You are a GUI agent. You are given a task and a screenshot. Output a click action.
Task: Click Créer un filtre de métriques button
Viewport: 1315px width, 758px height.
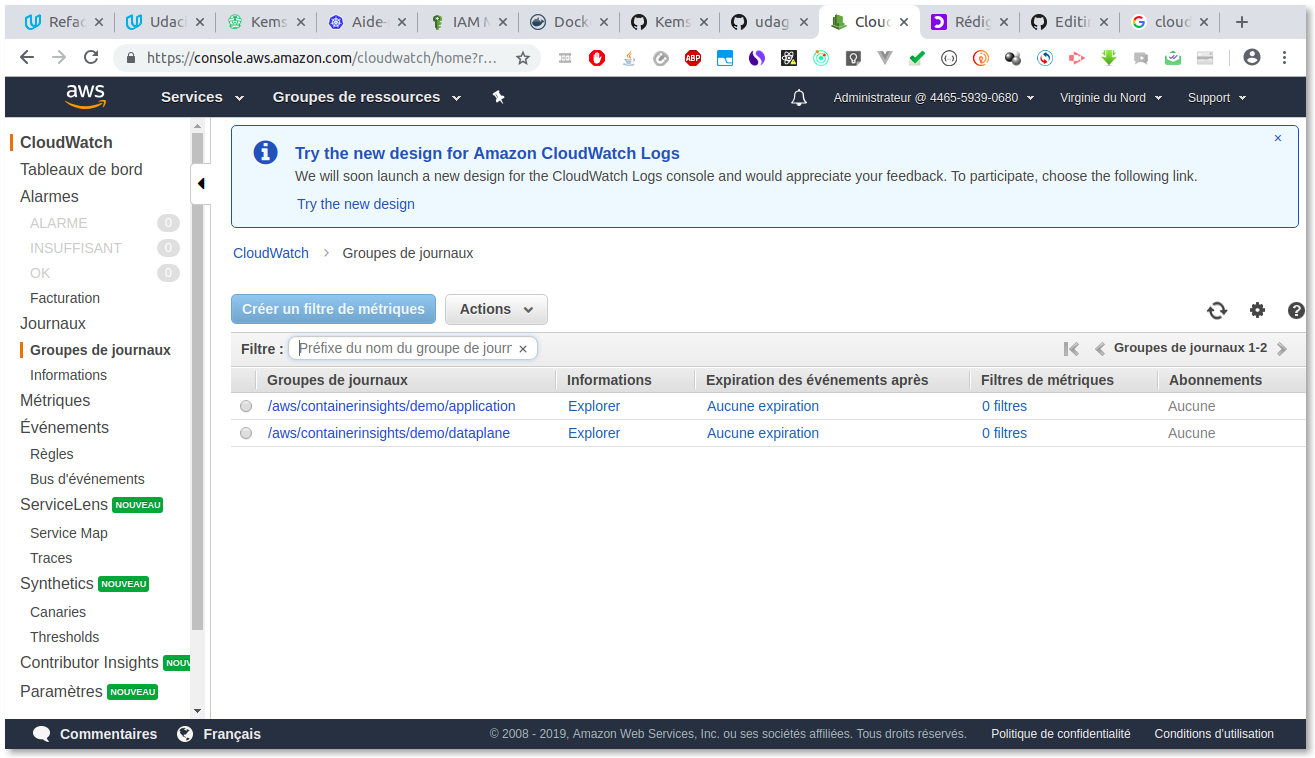pyautogui.click(x=333, y=309)
